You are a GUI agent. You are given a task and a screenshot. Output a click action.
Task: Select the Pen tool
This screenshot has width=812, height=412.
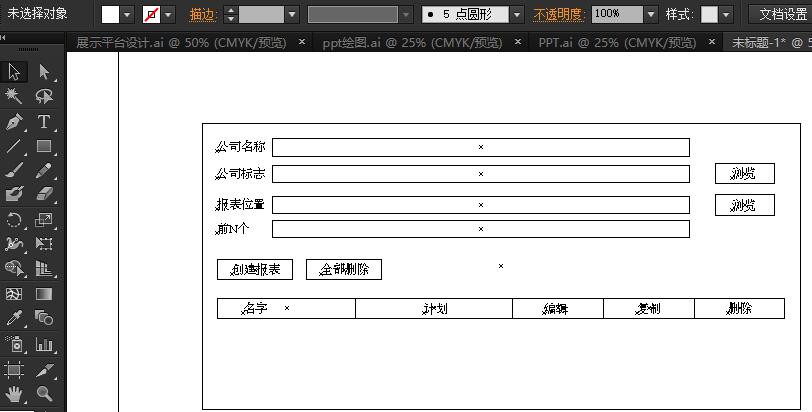click(x=14, y=122)
